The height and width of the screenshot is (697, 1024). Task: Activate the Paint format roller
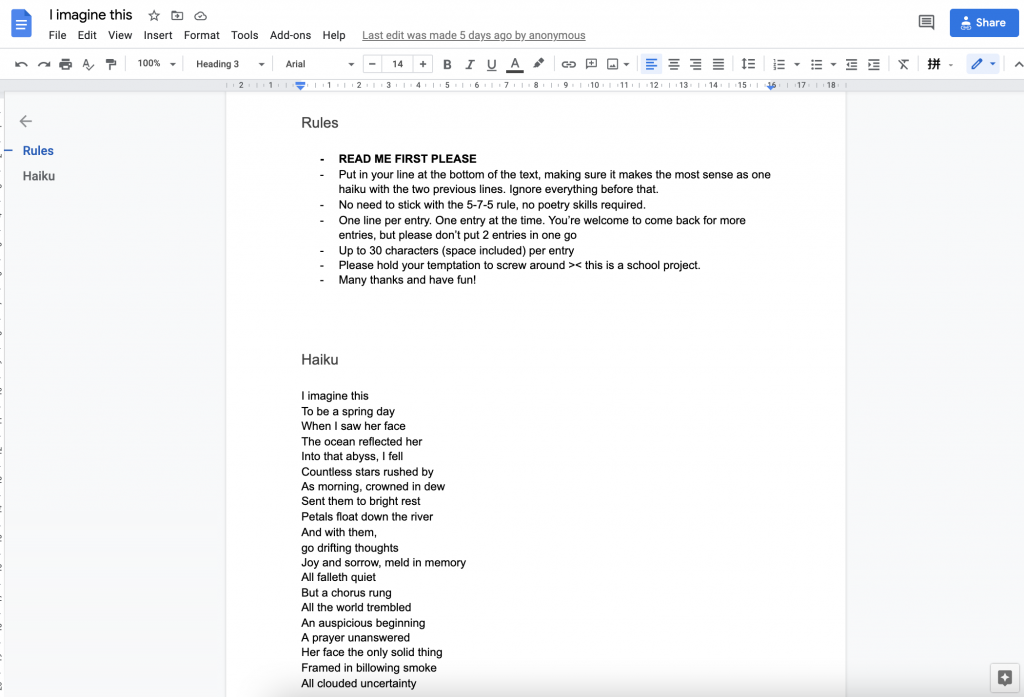[111, 64]
